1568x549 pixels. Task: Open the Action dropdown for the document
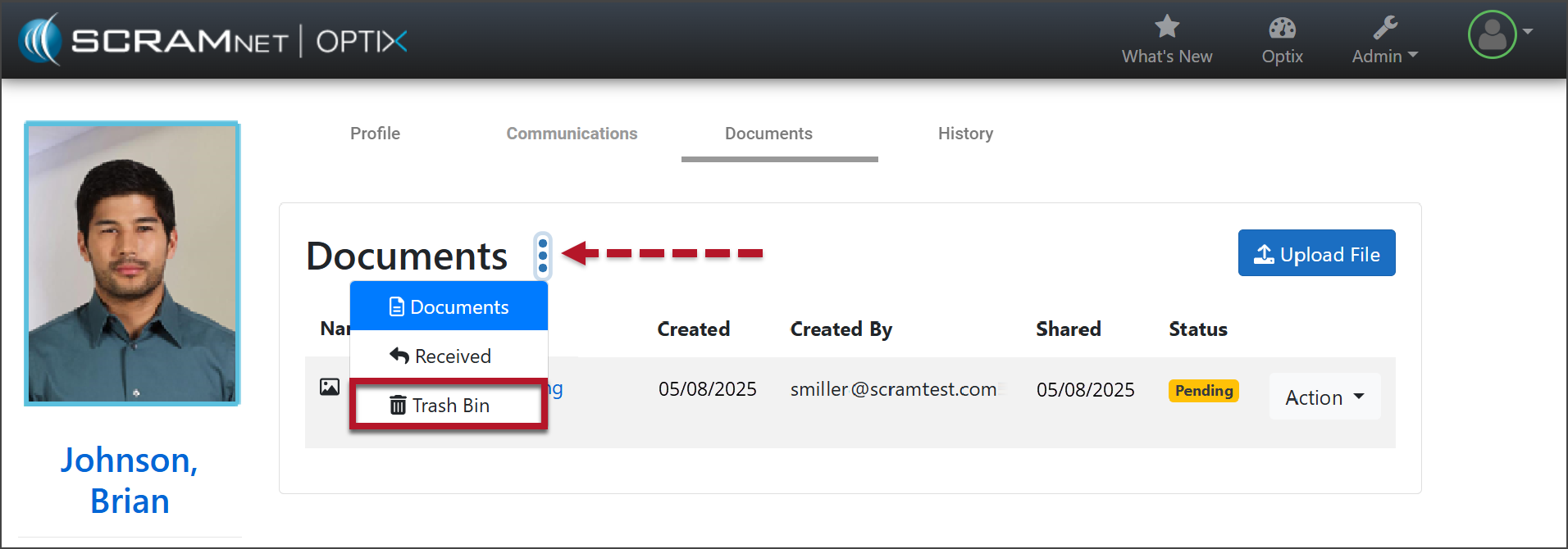pos(1324,397)
